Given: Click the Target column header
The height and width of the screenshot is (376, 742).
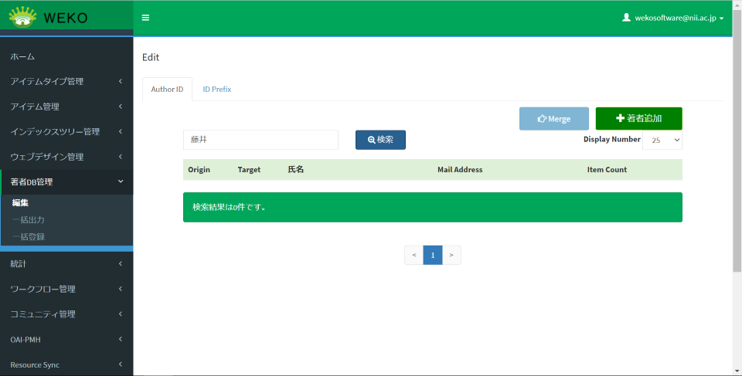Looking at the screenshot, I should (x=249, y=169).
